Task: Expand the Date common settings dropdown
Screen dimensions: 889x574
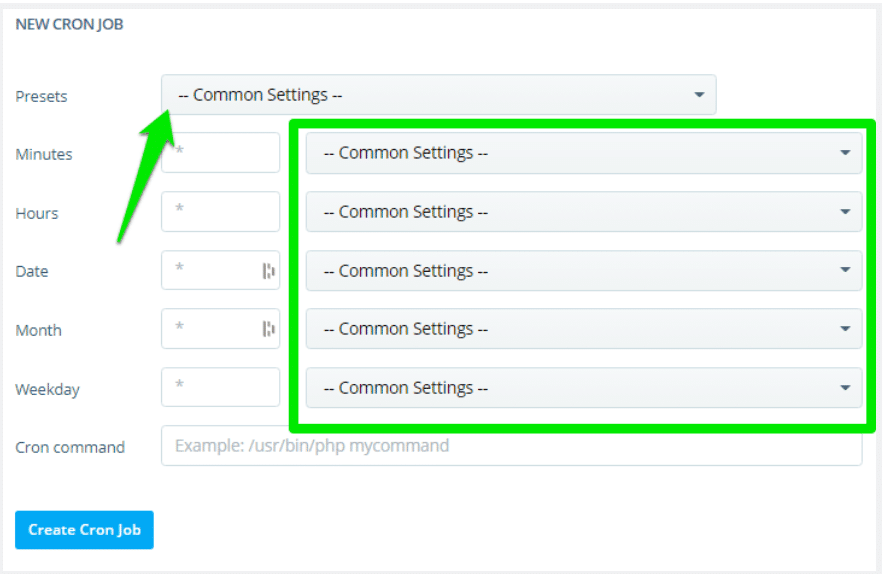Action: click(583, 271)
